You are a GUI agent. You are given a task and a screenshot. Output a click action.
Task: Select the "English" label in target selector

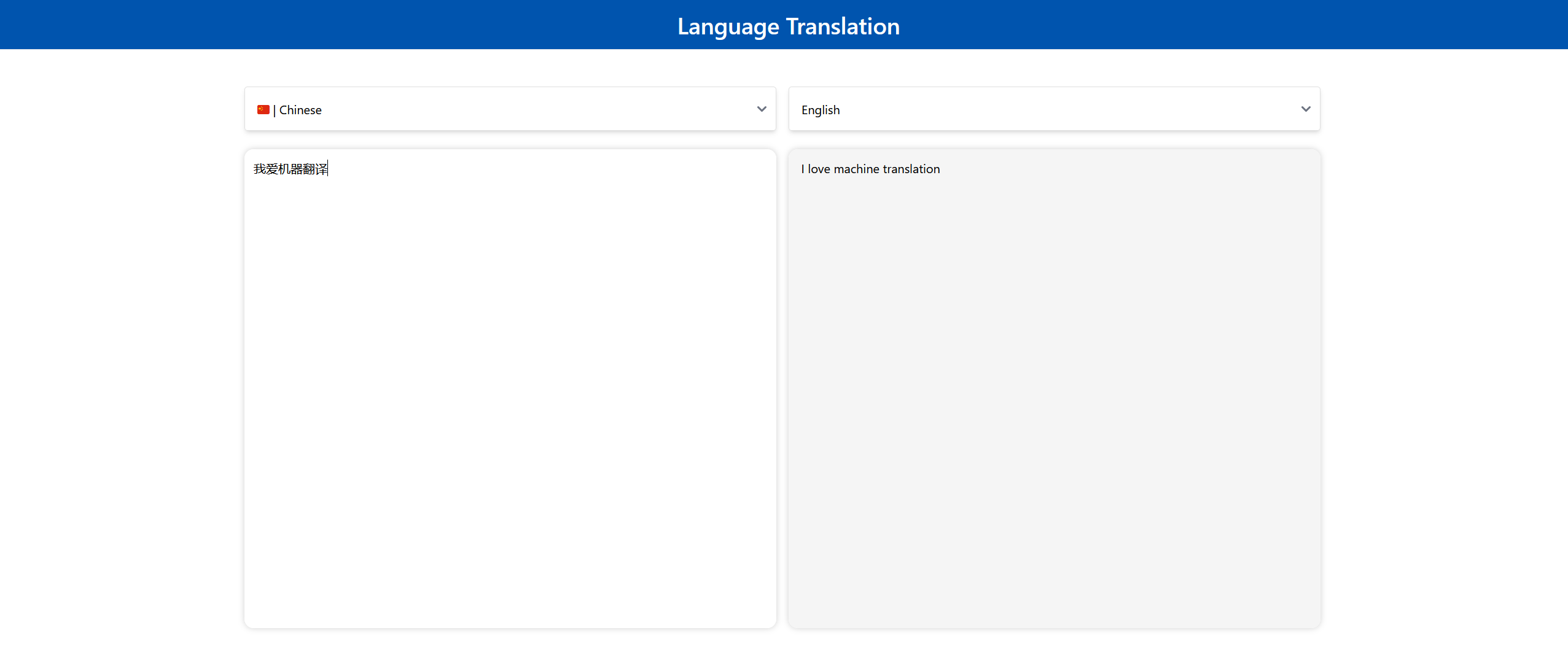pyautogui.click(x=820, y=110)
